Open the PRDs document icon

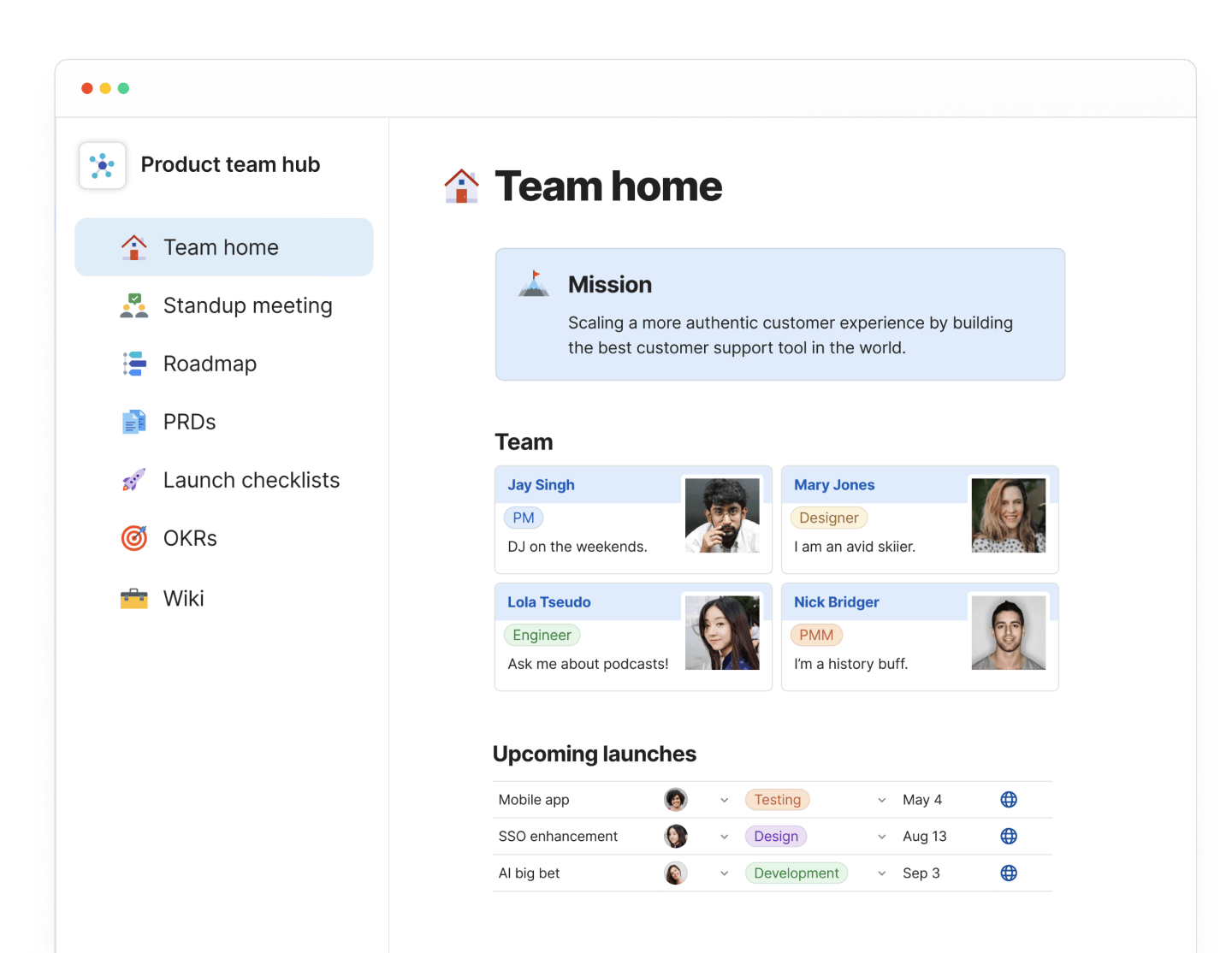(133, 422)
